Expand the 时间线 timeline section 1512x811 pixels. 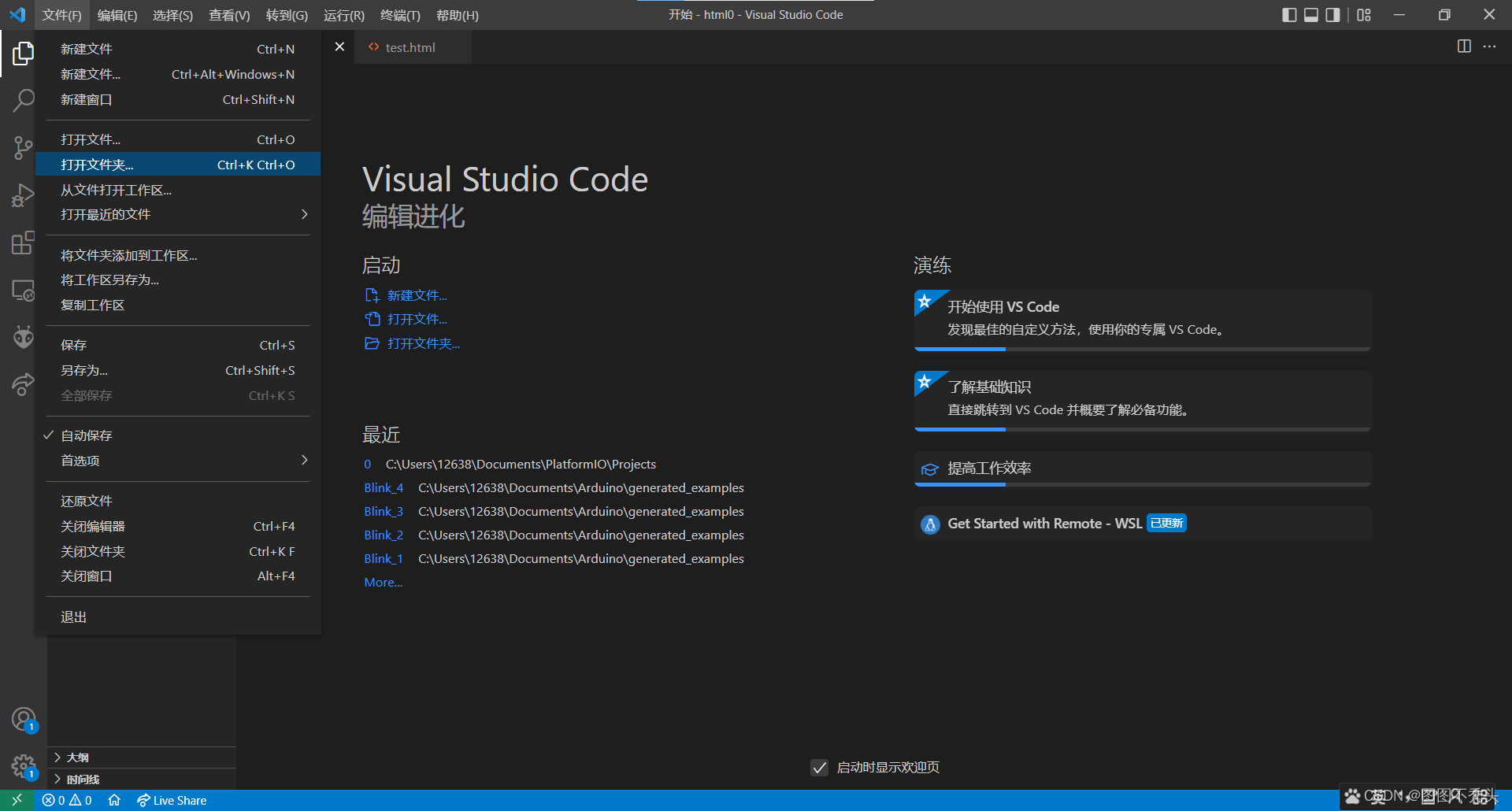[x=142, y=780]
